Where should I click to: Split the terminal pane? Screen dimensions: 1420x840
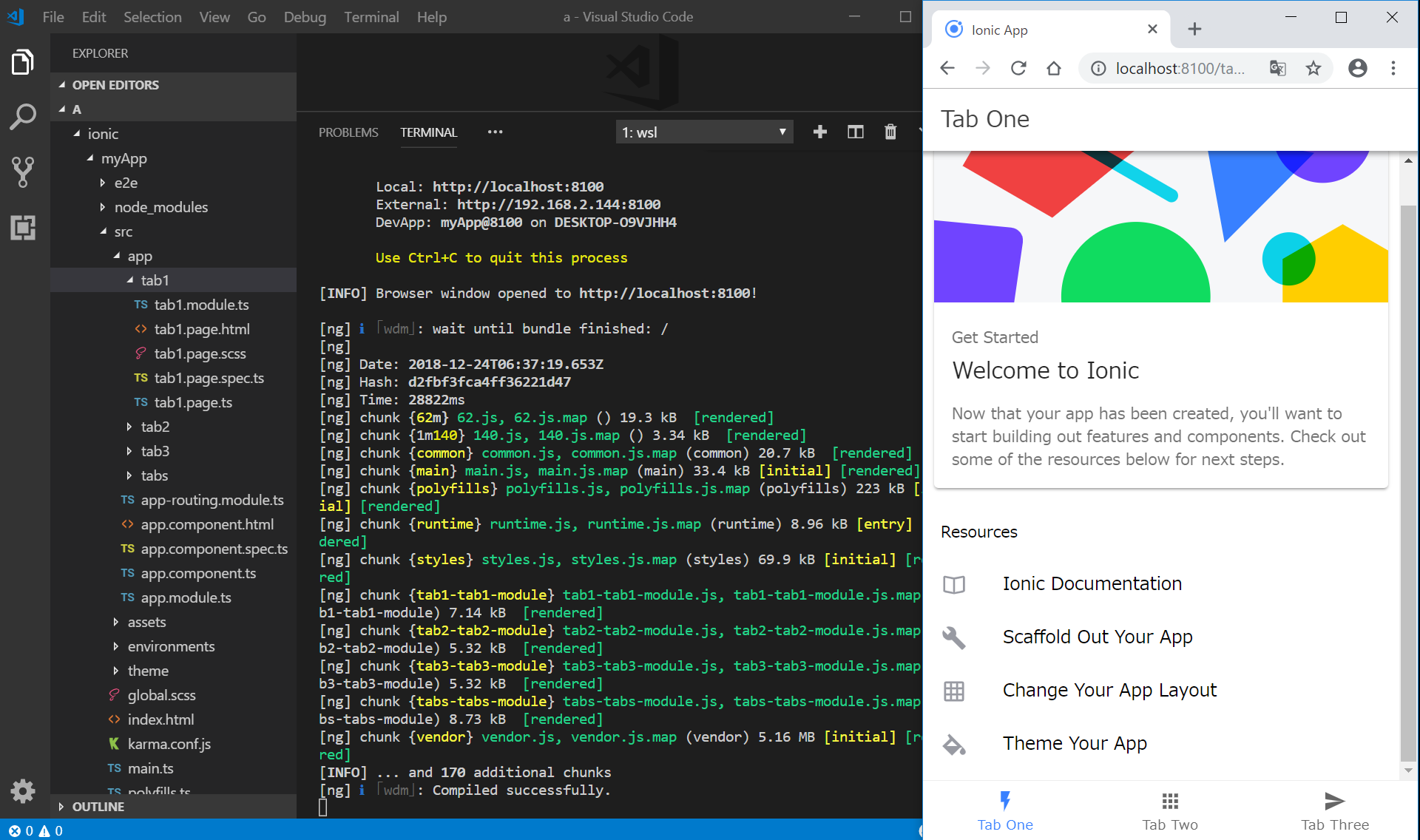[x=855, y=132]
